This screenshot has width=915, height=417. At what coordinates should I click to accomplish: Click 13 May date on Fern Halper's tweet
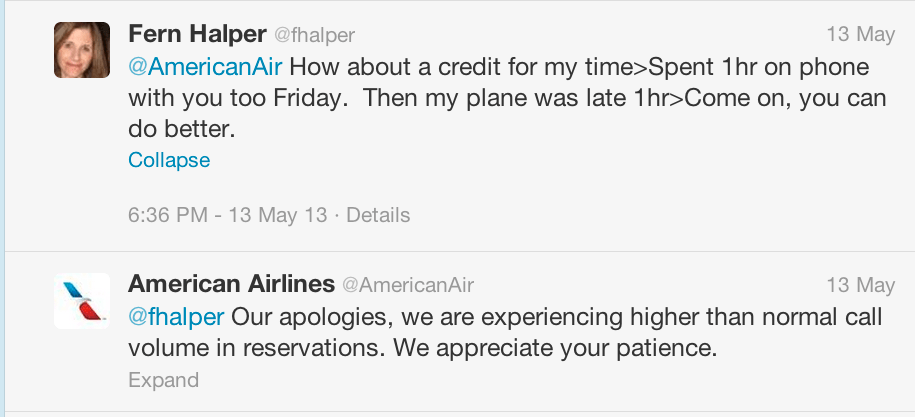[x=860, y=34]
